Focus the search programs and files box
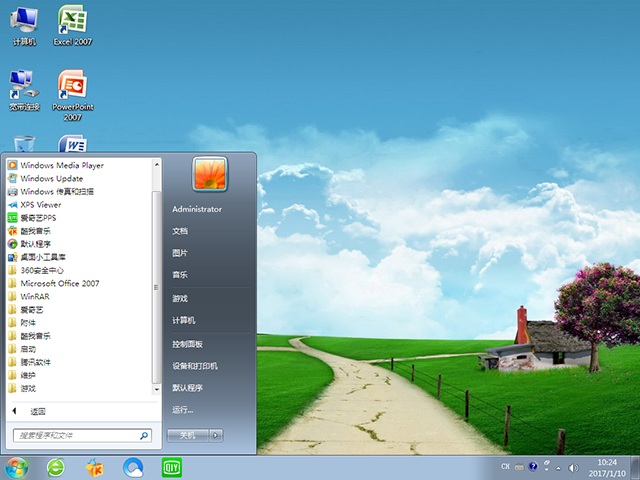Screen dimensions: 640x480 pos(82,436)
